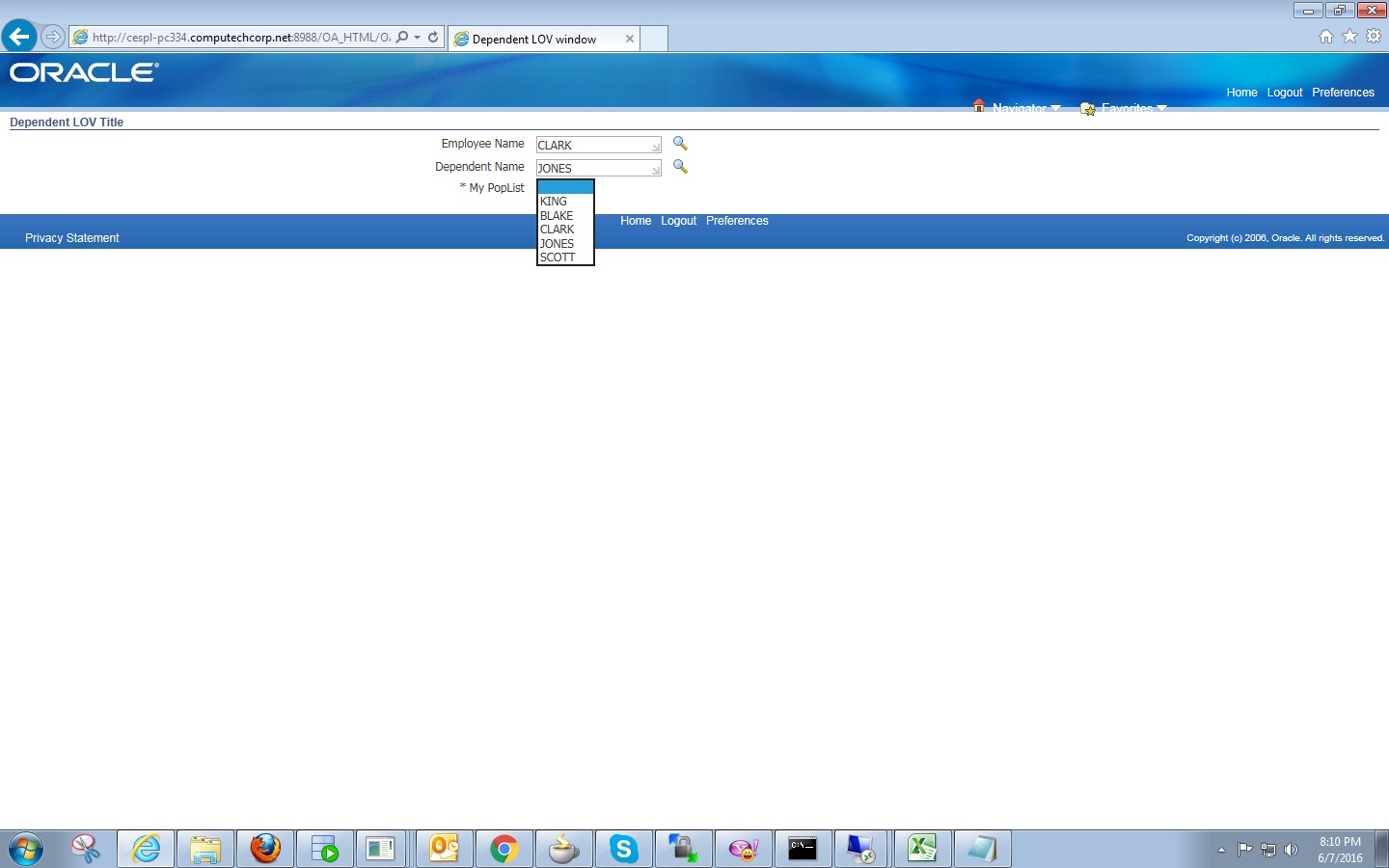Viewport: 1389px width, 868px height.
Task: Expand the Navigator dropdown
Action: click(1056, 108)
